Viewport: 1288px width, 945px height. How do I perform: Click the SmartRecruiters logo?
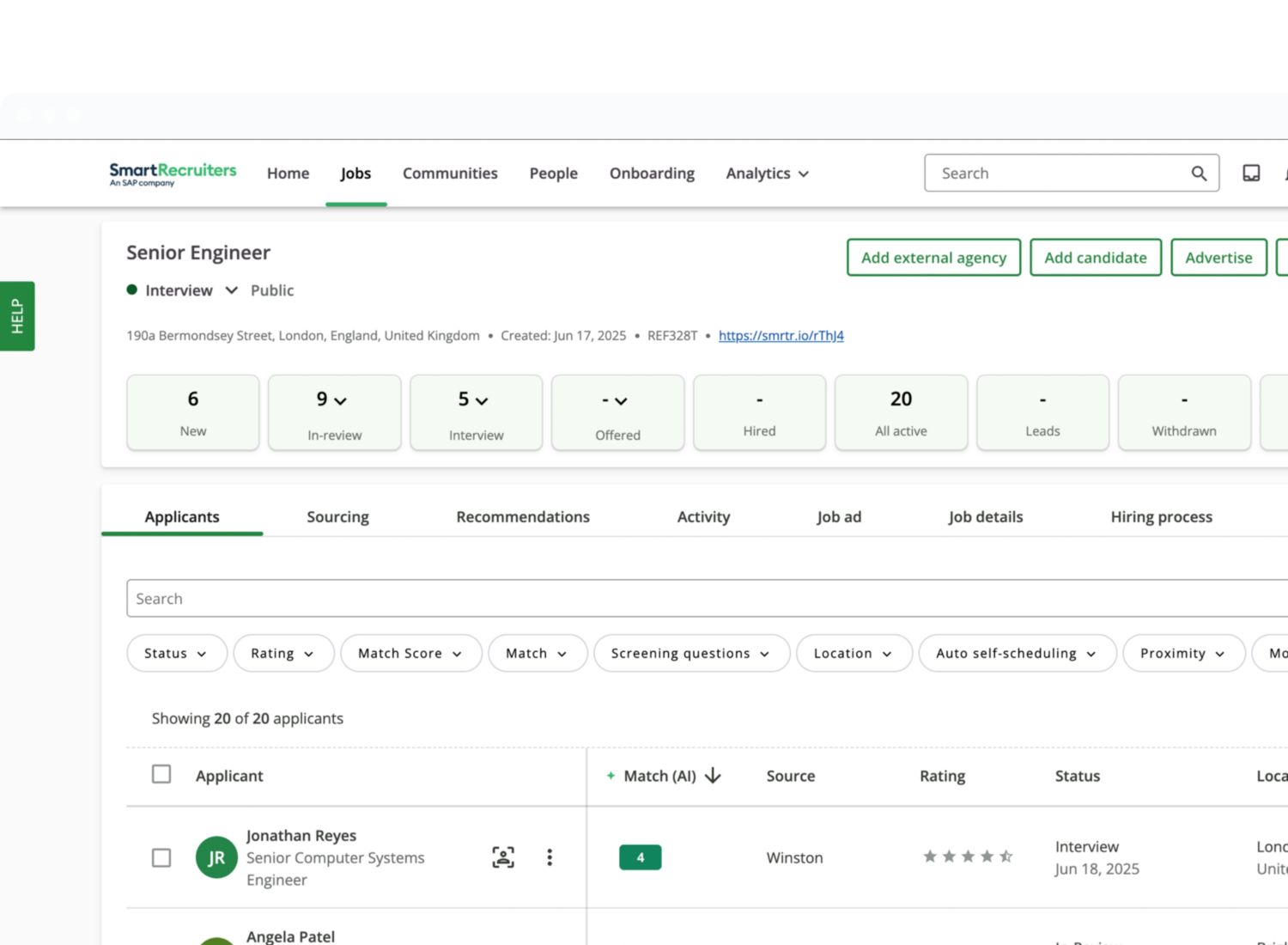[173, 174]
